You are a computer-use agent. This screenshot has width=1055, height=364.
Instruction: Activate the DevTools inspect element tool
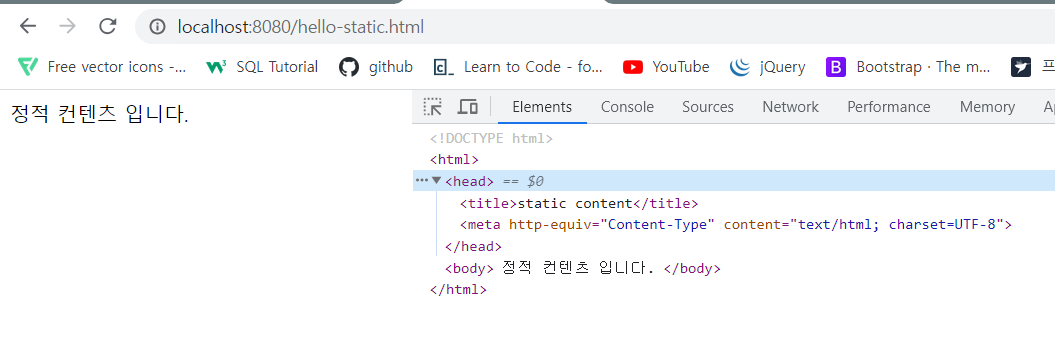point(433,106)
